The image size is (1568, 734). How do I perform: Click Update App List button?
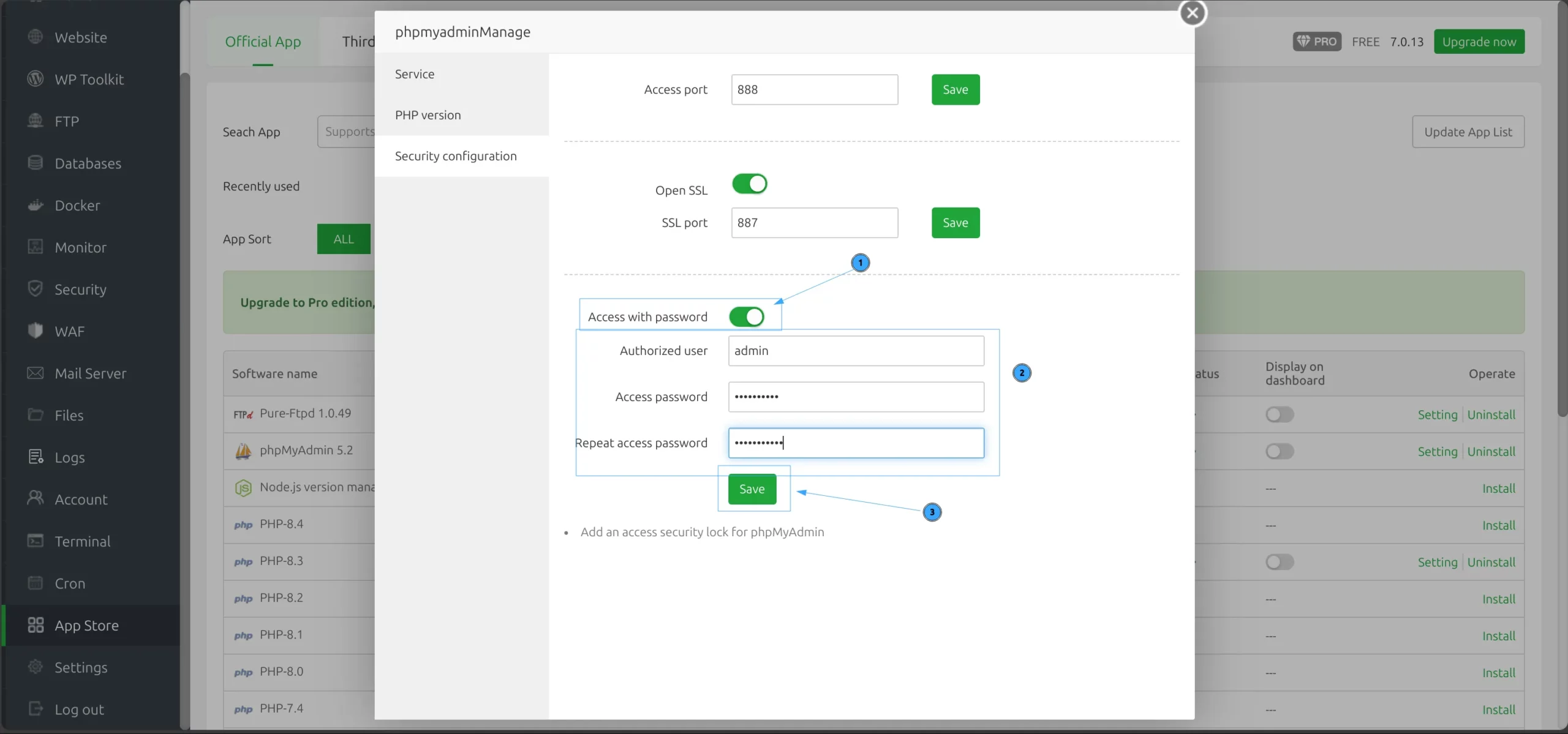pos(1468,132)
